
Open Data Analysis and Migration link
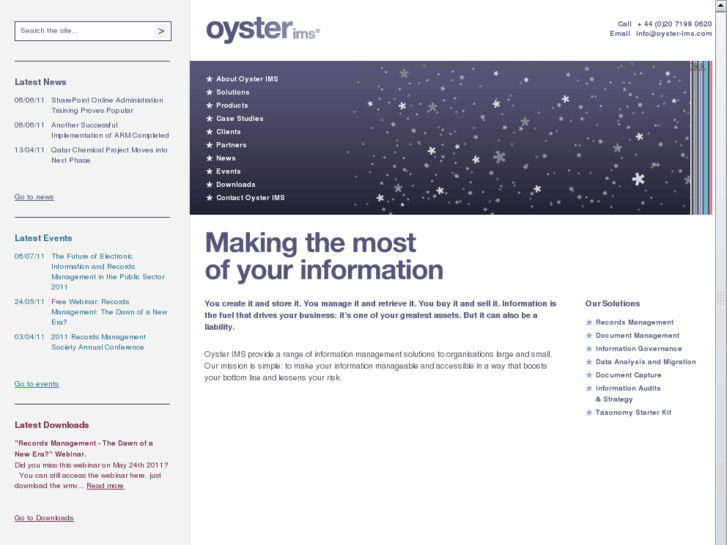645,362
